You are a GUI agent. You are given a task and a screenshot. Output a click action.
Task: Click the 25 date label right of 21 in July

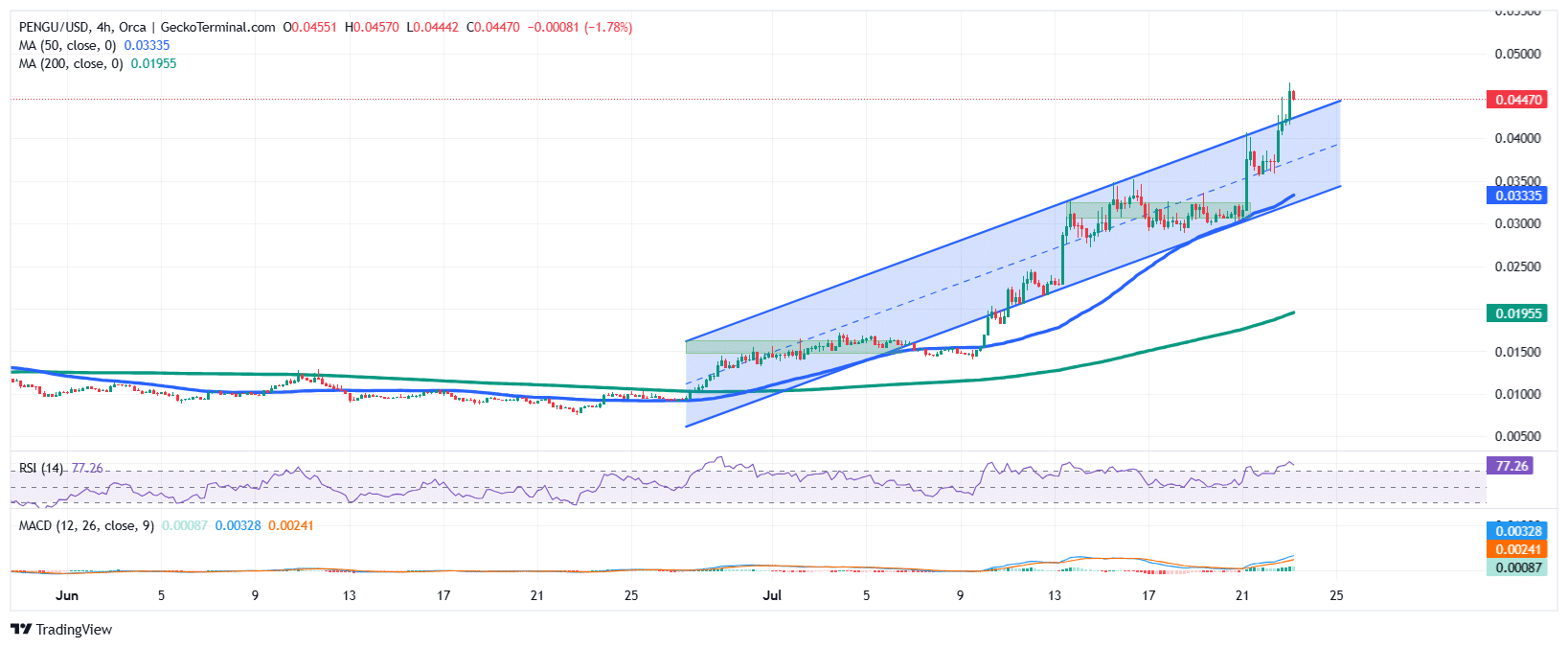coord(1336,595)
